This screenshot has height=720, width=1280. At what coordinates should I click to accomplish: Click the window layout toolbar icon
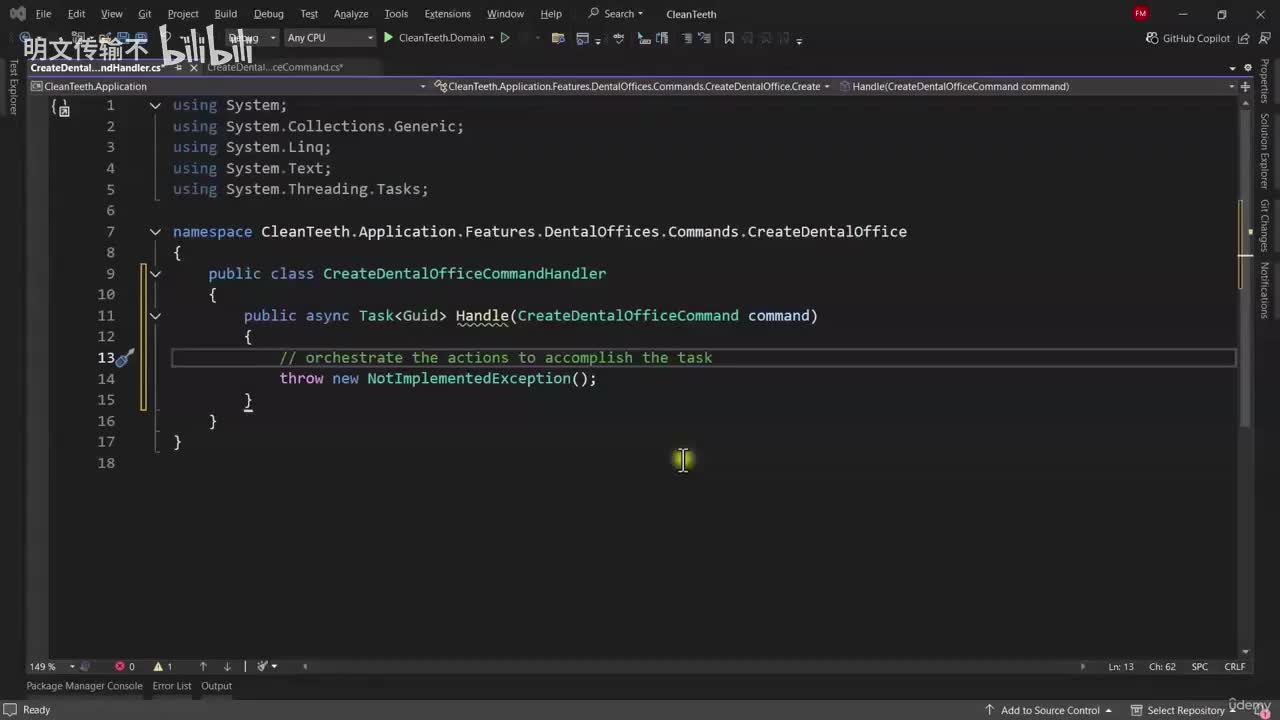pyautogui.click(x=582, y=38)
